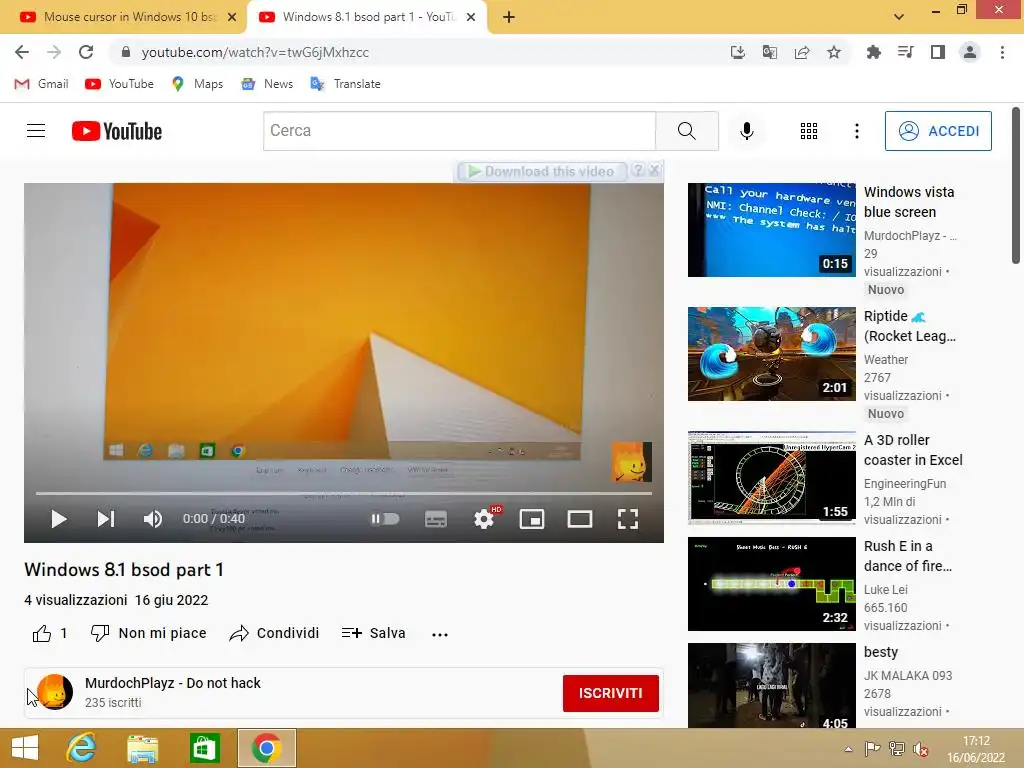1024x768 pixels.
Task: Open Chrome three-dot menu
Action: [1002, 52]
